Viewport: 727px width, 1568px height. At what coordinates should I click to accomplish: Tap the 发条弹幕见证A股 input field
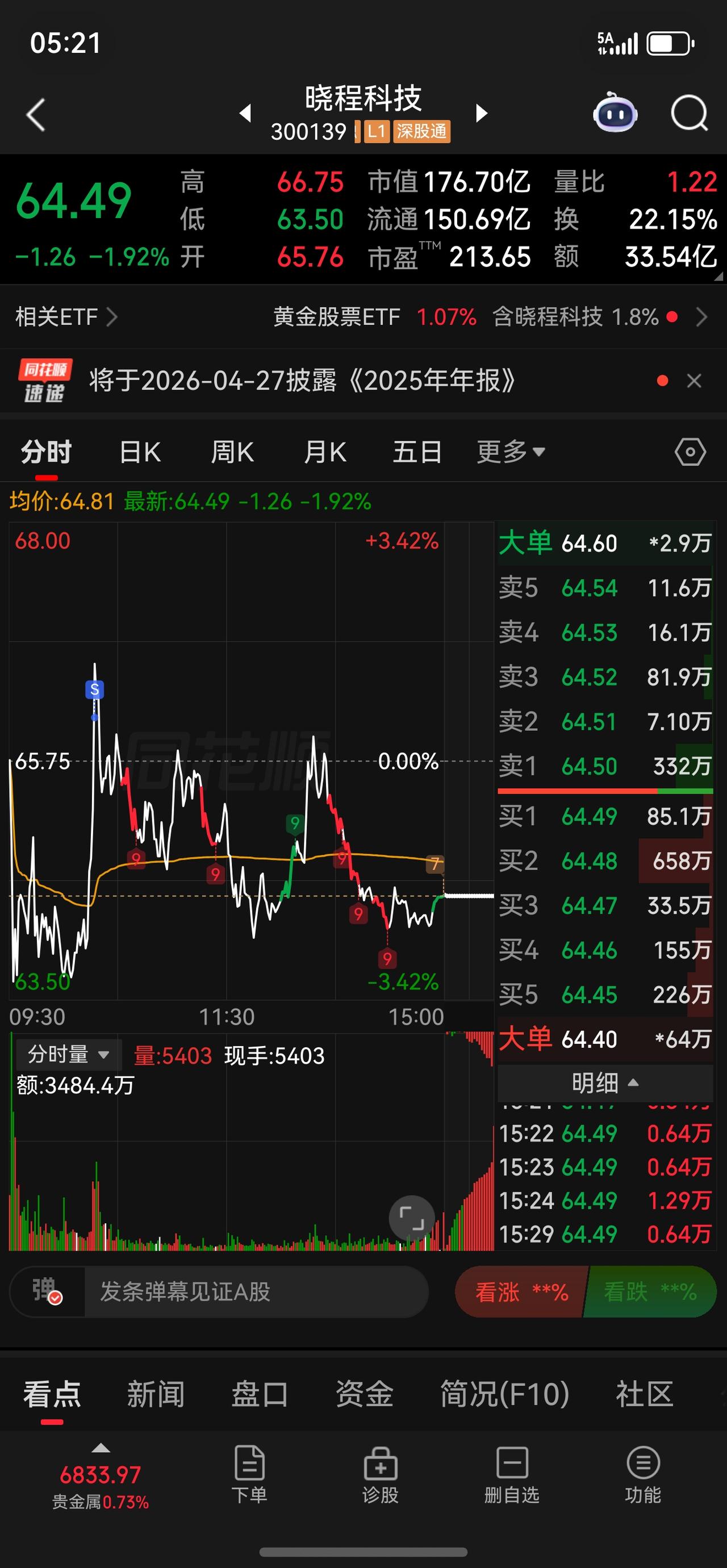point(256,1291)
